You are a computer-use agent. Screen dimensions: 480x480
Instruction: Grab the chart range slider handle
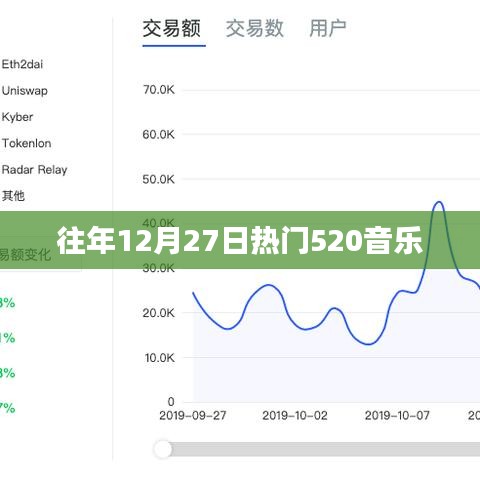pos(163,449)
